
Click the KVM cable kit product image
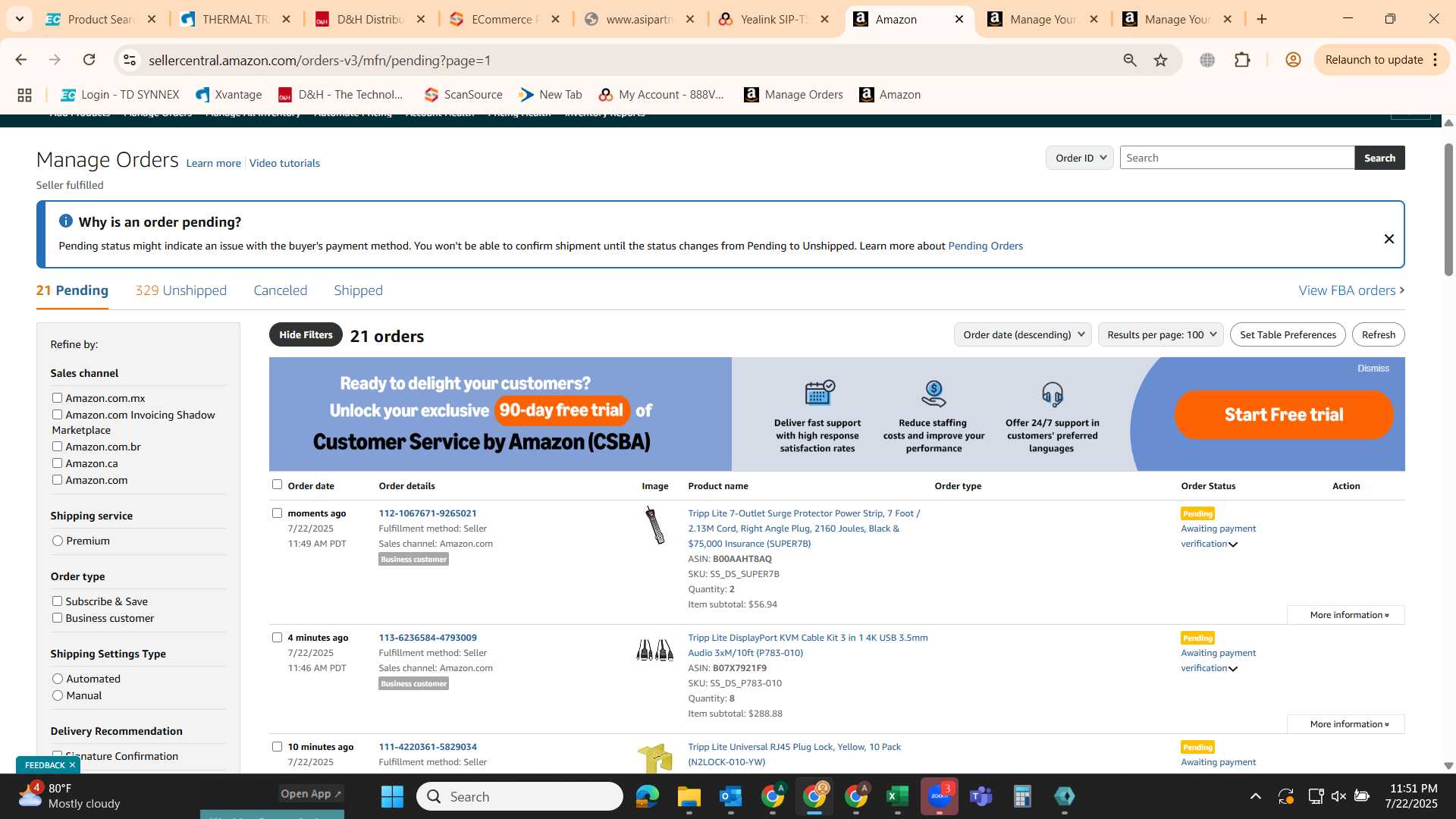[655, 650]
